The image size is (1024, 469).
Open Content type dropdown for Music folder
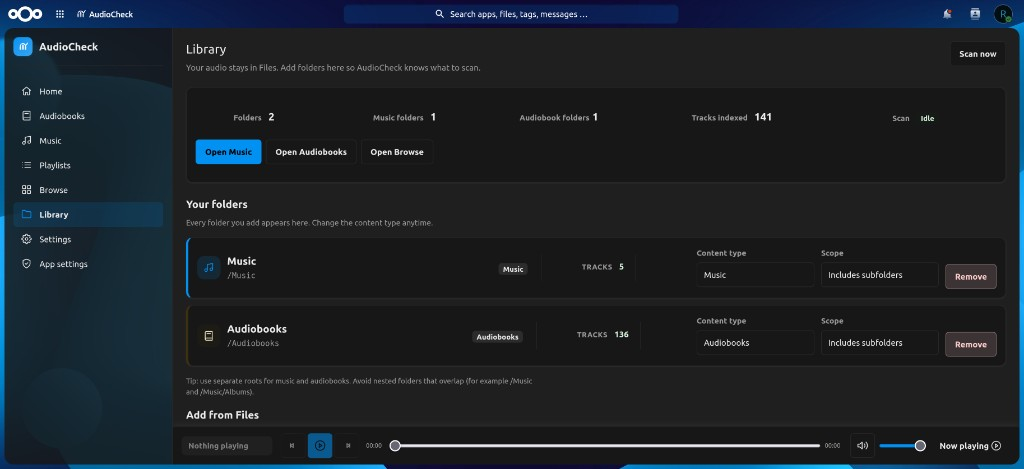coord(755,275)
